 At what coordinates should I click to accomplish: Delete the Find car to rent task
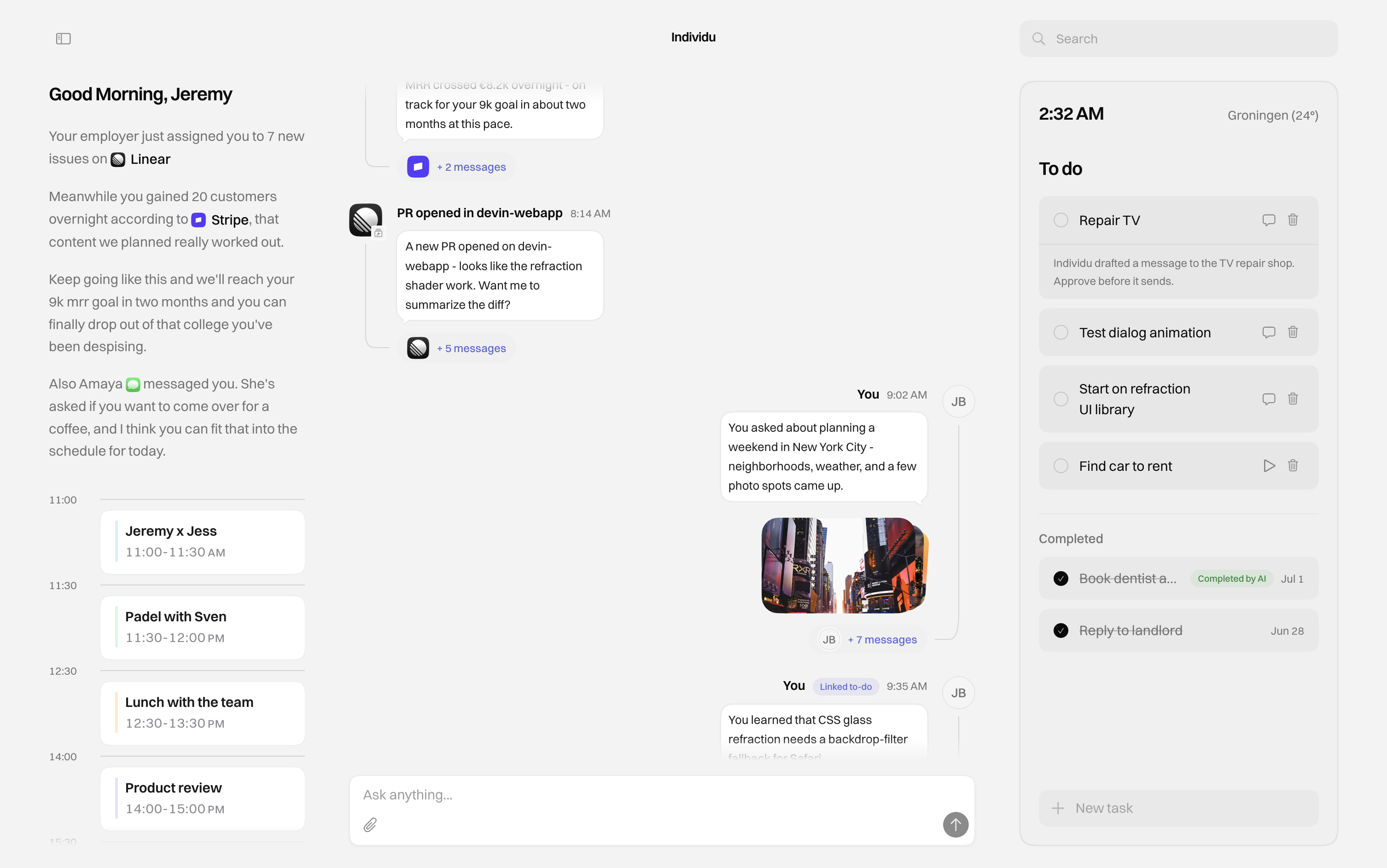(x=1293, y=466)
